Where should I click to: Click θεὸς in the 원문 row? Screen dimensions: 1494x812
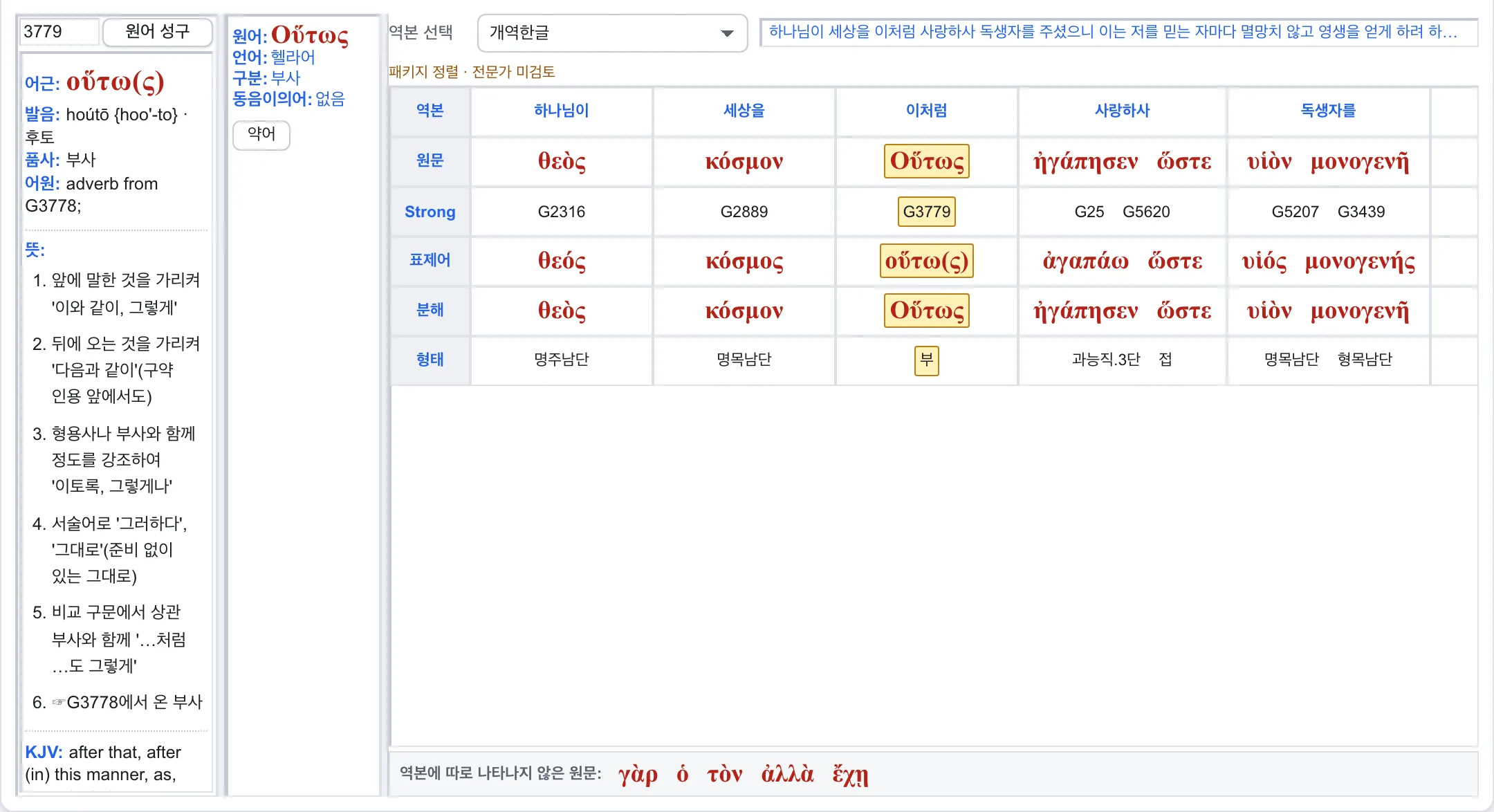coord(562,161)
